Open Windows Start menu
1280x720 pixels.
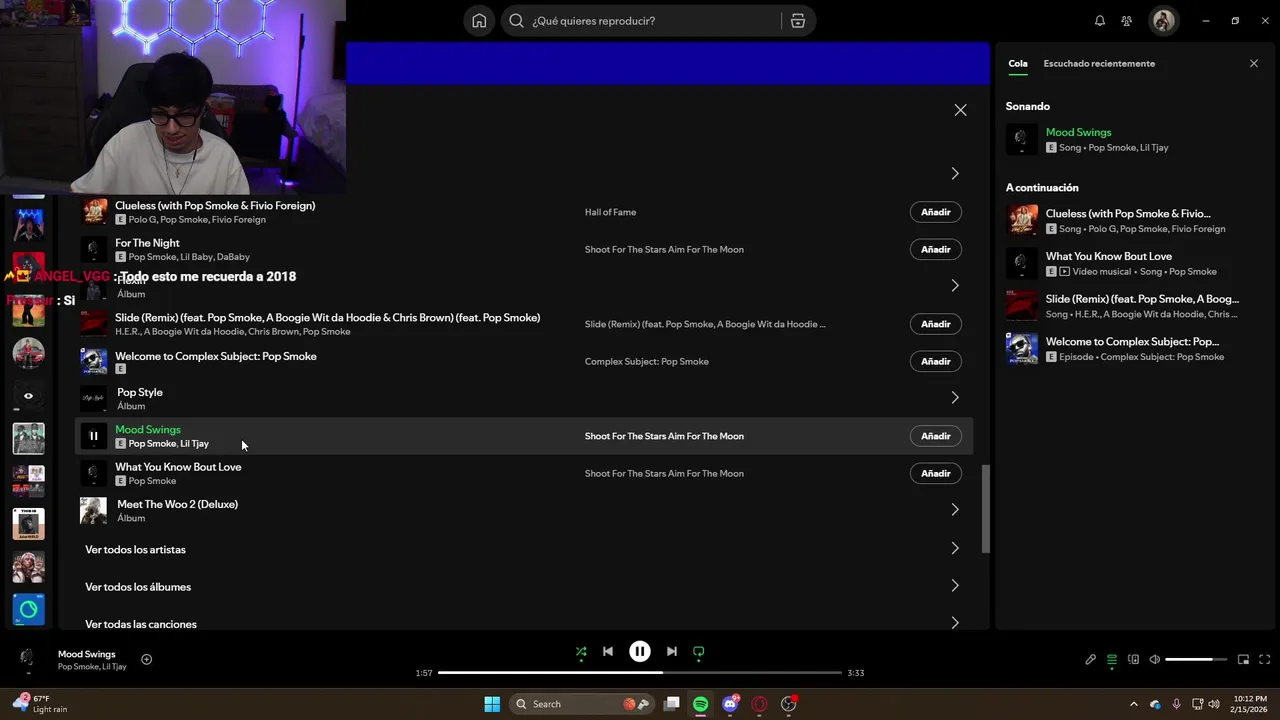click(492, 704)
